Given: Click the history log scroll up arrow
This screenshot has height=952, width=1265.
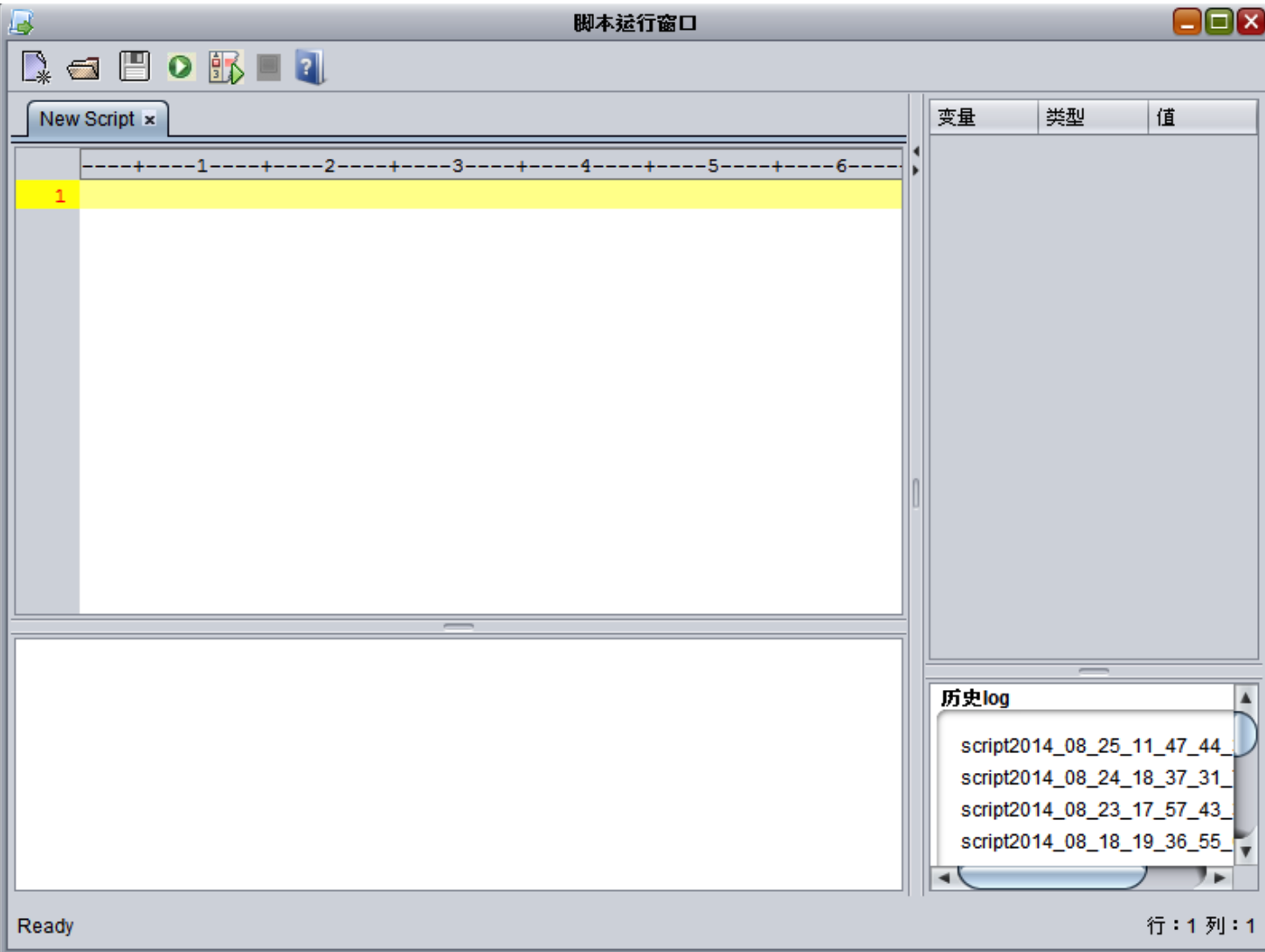Looking at the screenshot, I should tap(1246, 698).
